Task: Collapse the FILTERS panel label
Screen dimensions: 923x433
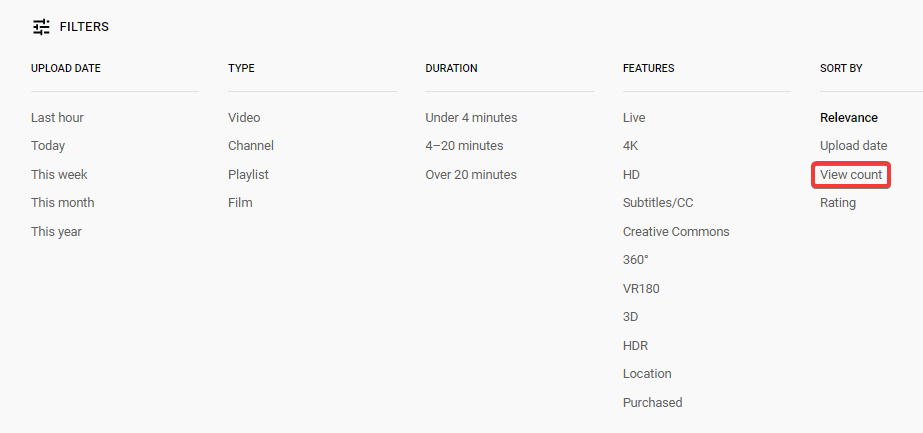Action: pos(84,27)
